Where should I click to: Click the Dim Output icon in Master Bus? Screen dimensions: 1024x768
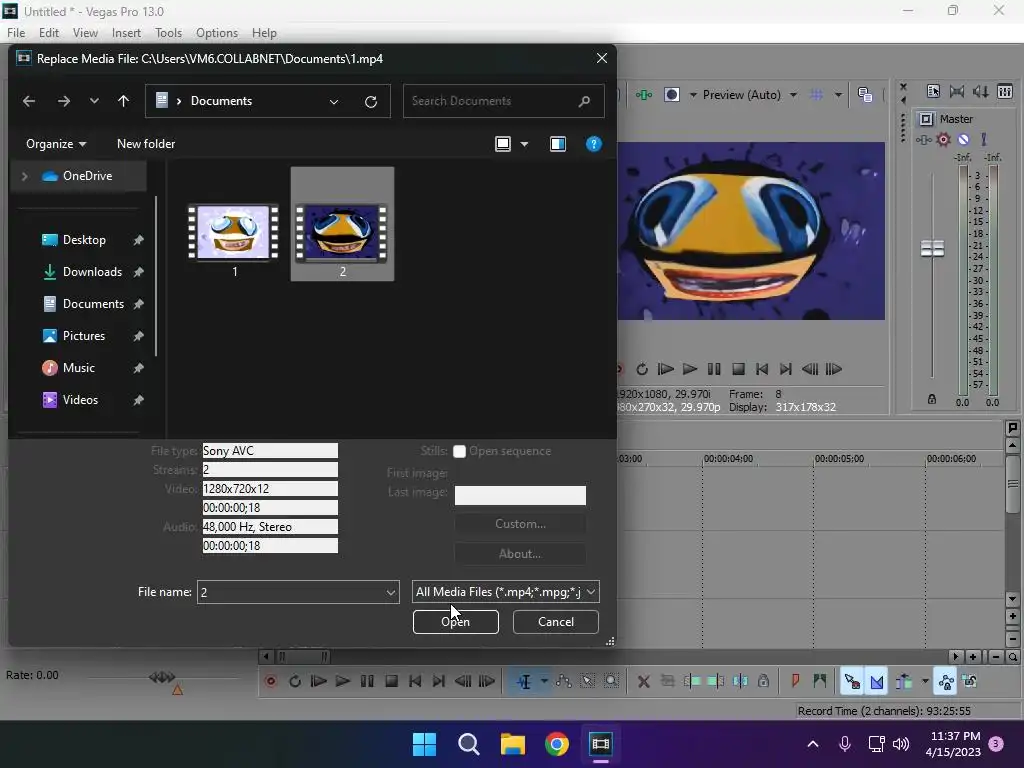click(980, 91)
